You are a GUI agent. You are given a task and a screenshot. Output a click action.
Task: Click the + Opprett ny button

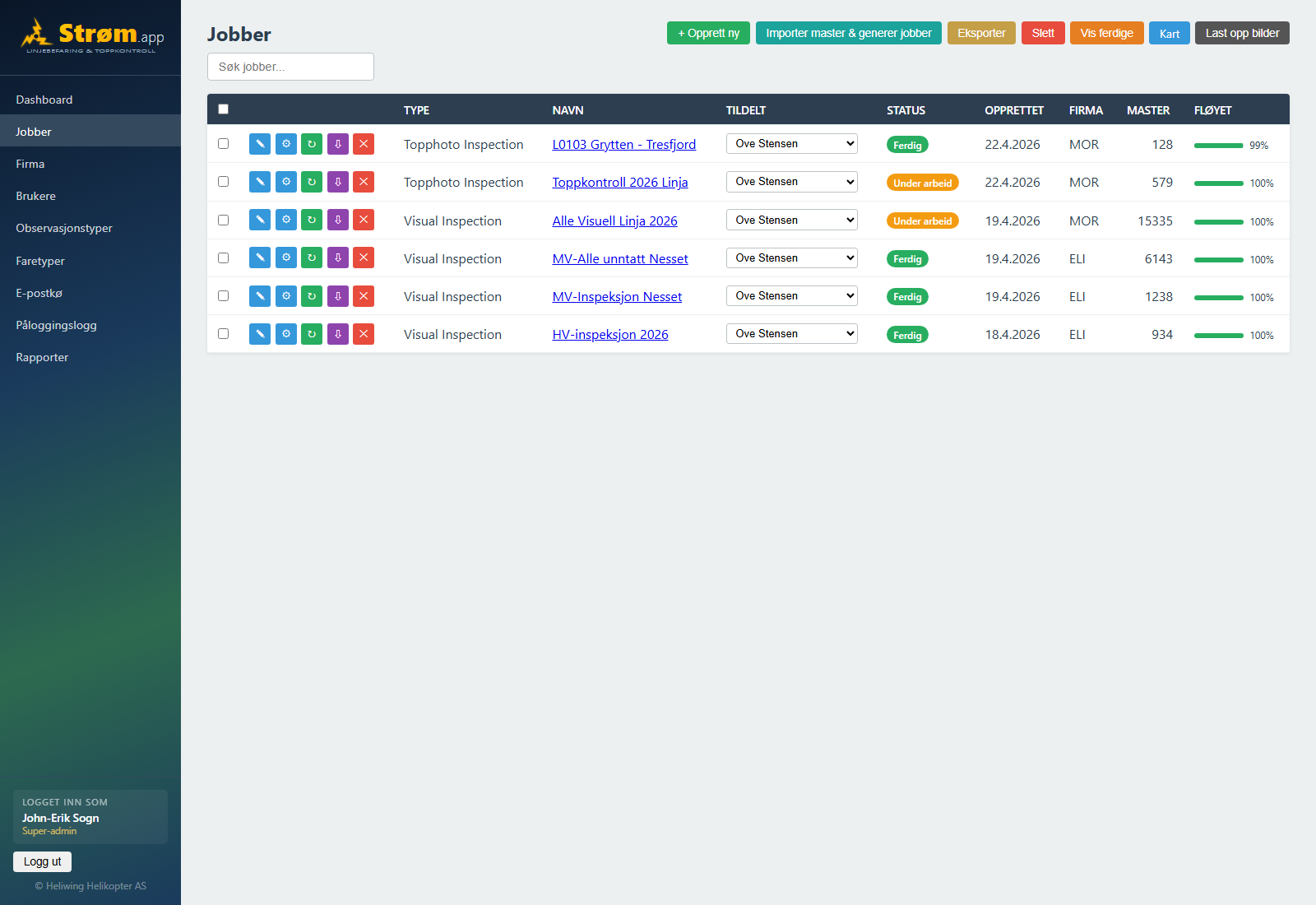[x=708, y=33]
